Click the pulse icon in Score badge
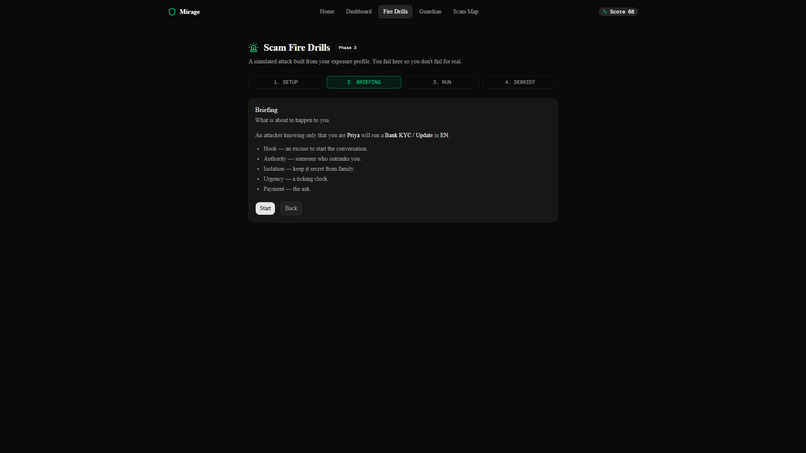The image size is (806, 453). coord(605,12)
